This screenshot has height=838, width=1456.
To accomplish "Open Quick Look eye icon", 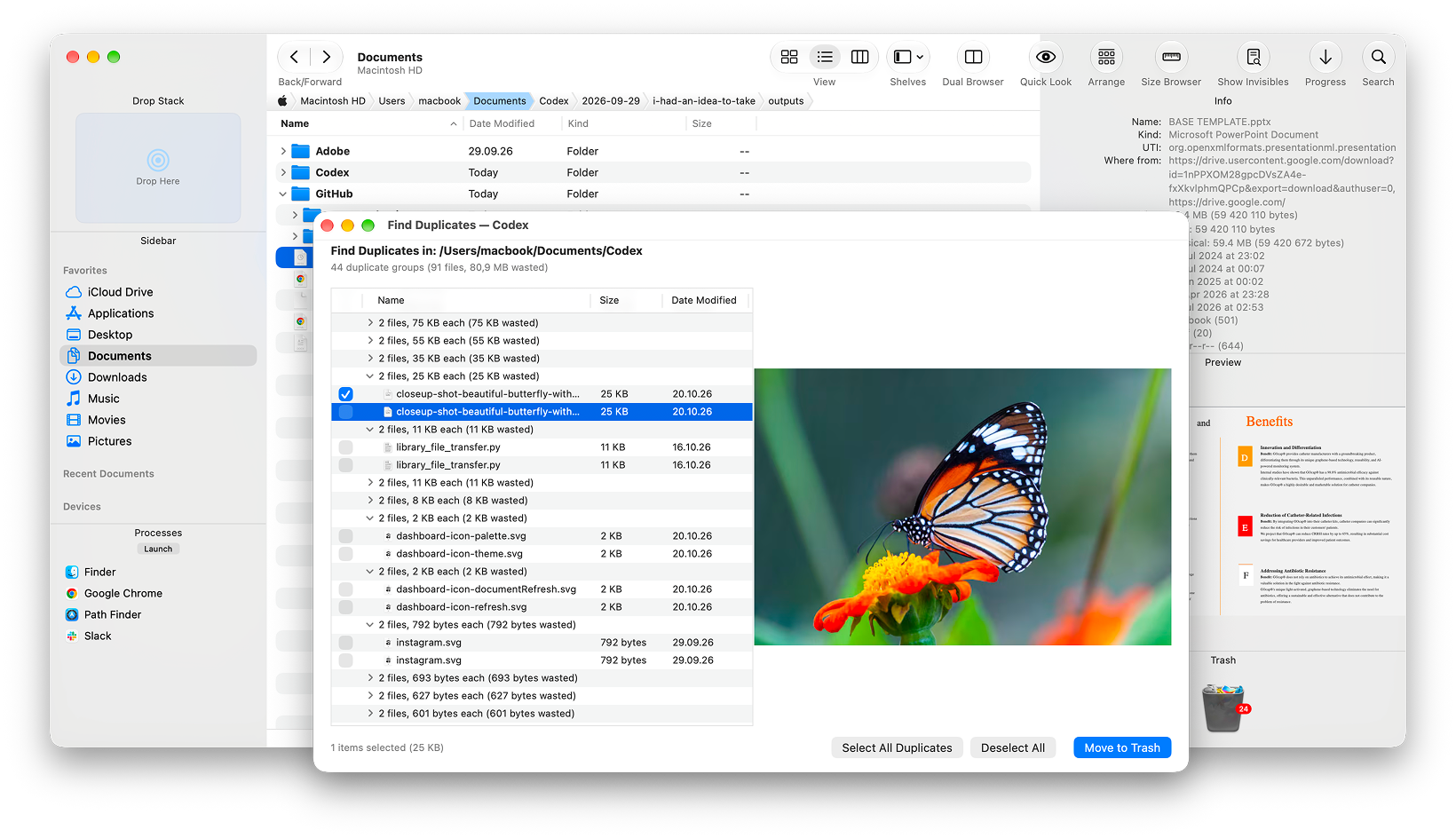I will coord(1046,57).
